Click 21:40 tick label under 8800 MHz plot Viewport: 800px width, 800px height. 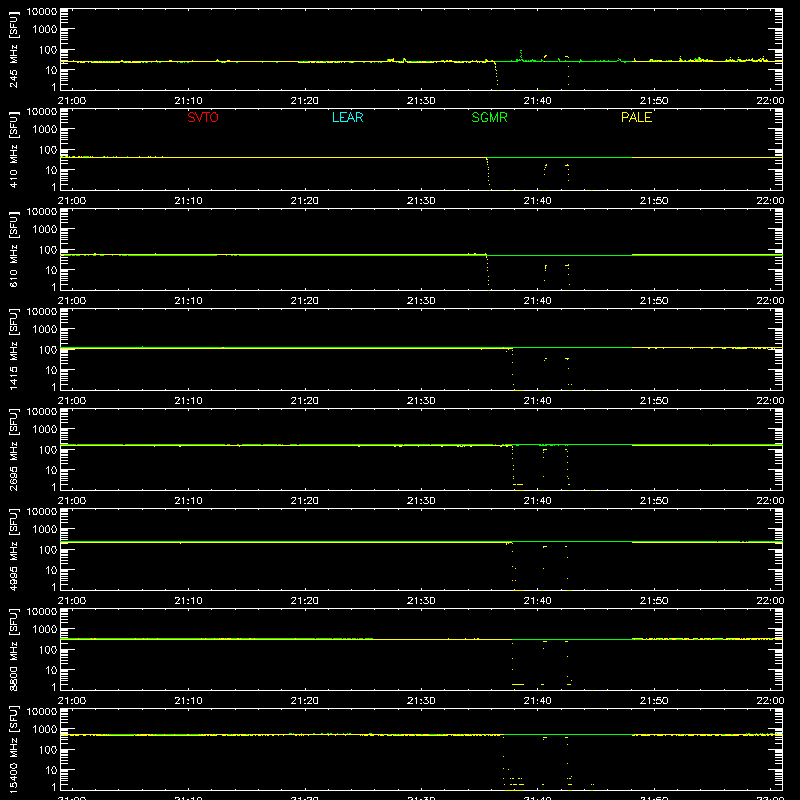pos(537,701)
